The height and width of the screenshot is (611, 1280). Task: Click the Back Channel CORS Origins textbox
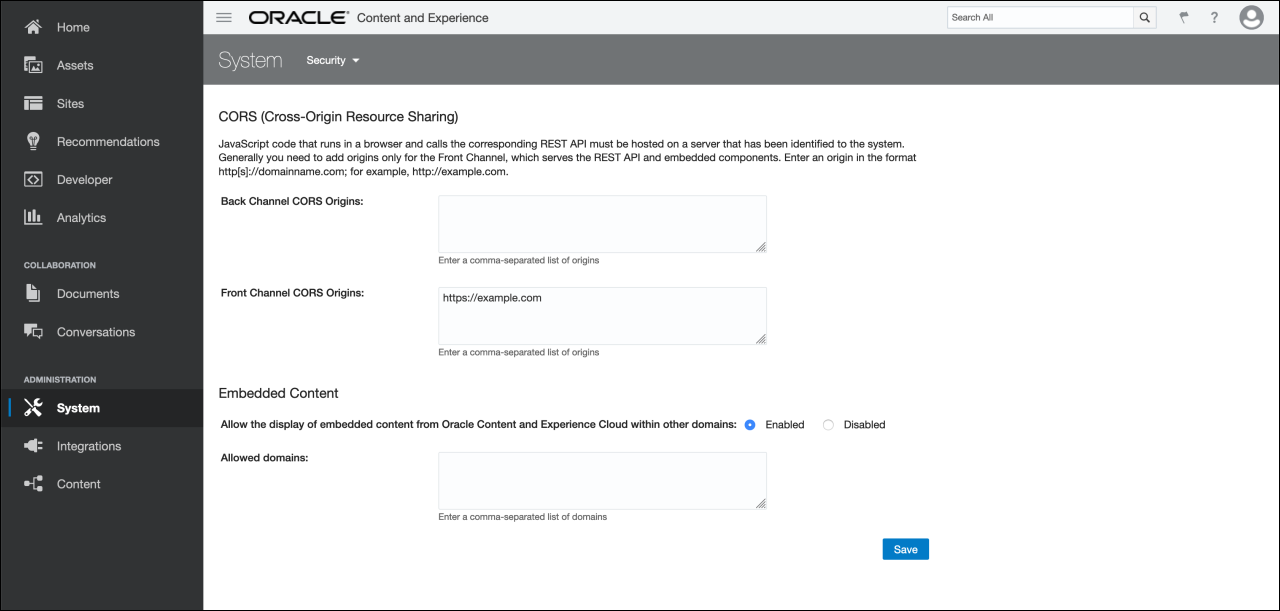(x=602, y=224)
